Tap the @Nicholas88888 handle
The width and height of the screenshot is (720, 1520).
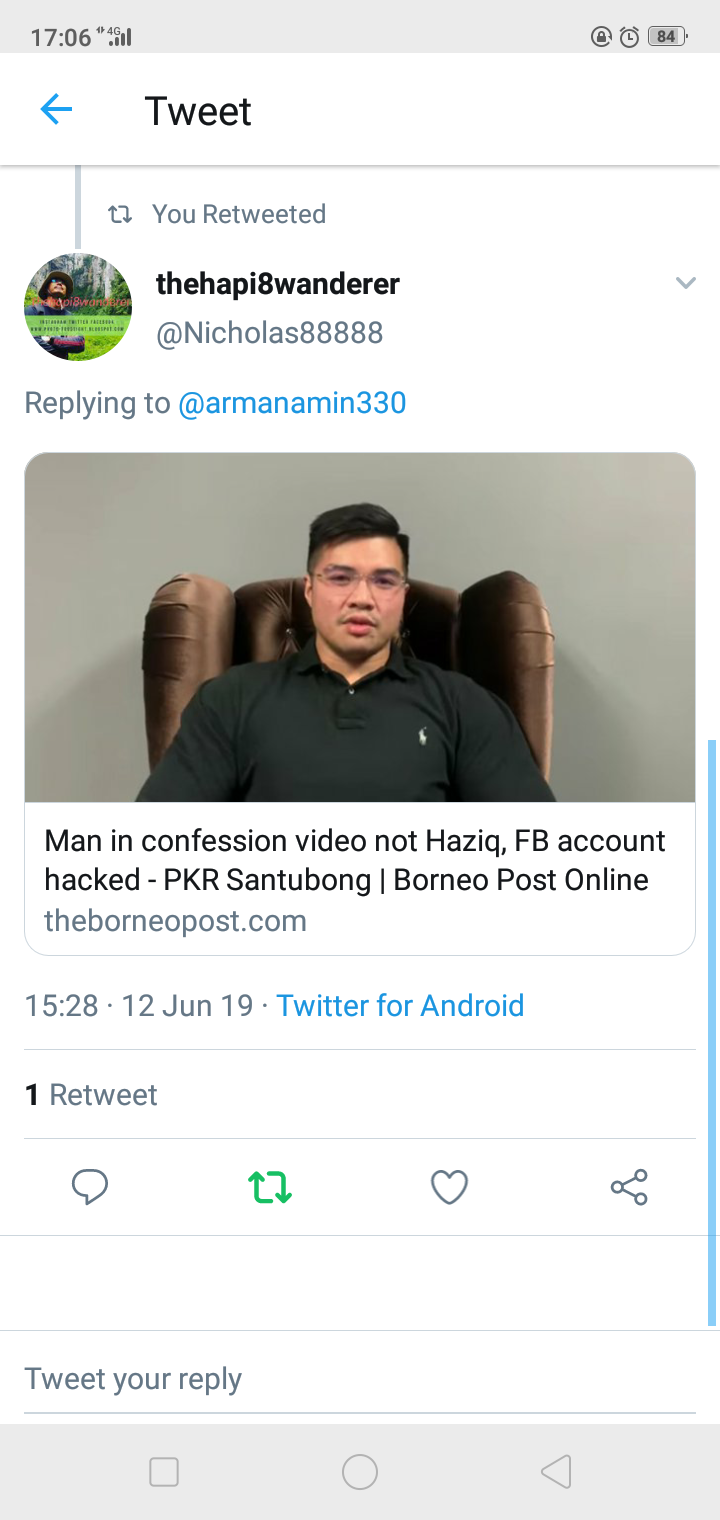click(270, 333)
